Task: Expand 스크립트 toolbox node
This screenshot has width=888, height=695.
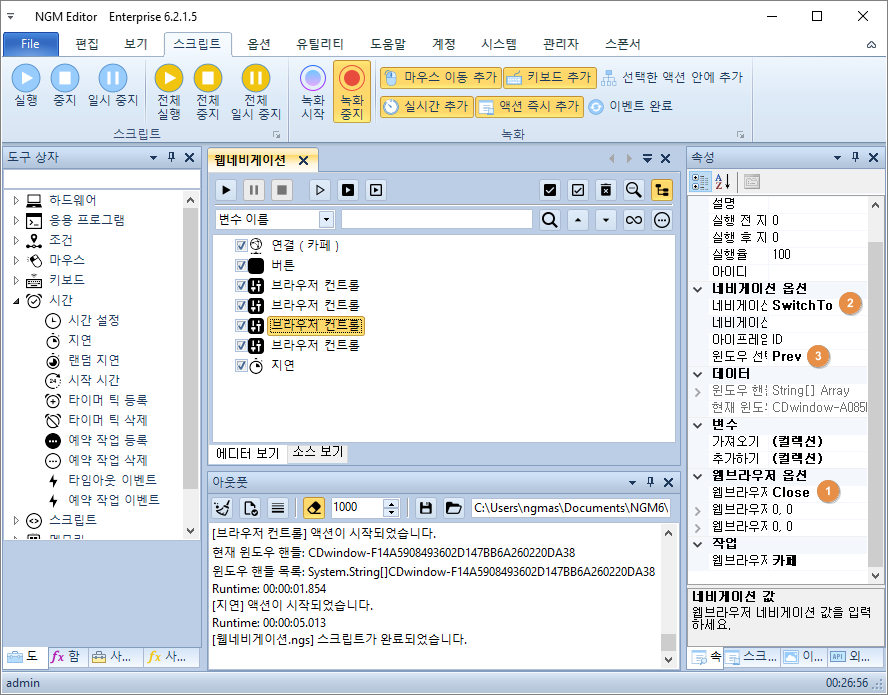Action: [x=16, y=520]
